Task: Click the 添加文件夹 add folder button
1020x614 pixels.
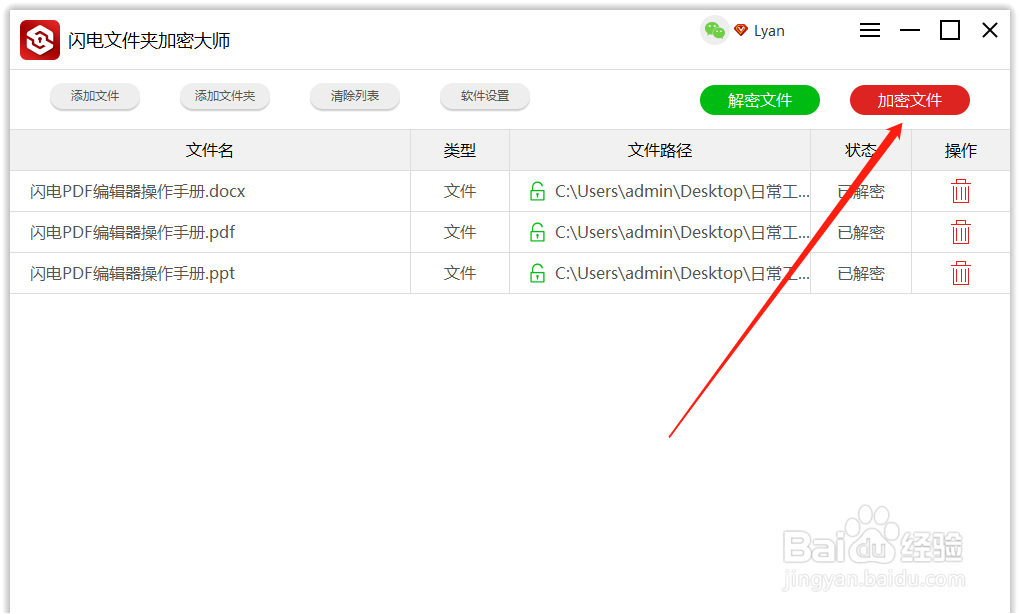Action: coord(224,96)
